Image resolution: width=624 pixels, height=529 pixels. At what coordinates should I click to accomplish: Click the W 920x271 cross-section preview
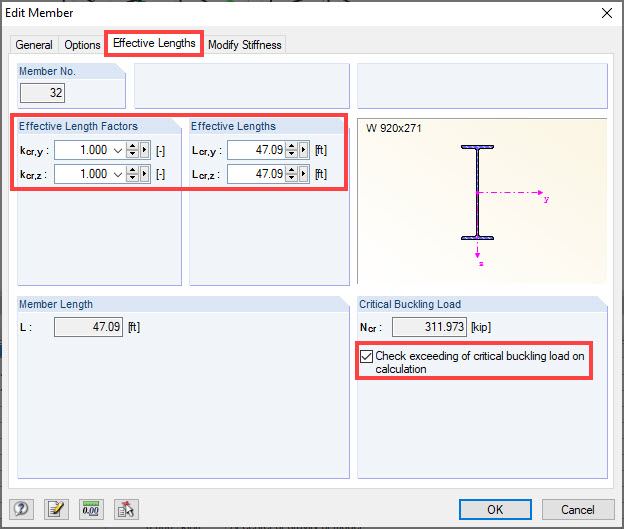click(482, 201)
